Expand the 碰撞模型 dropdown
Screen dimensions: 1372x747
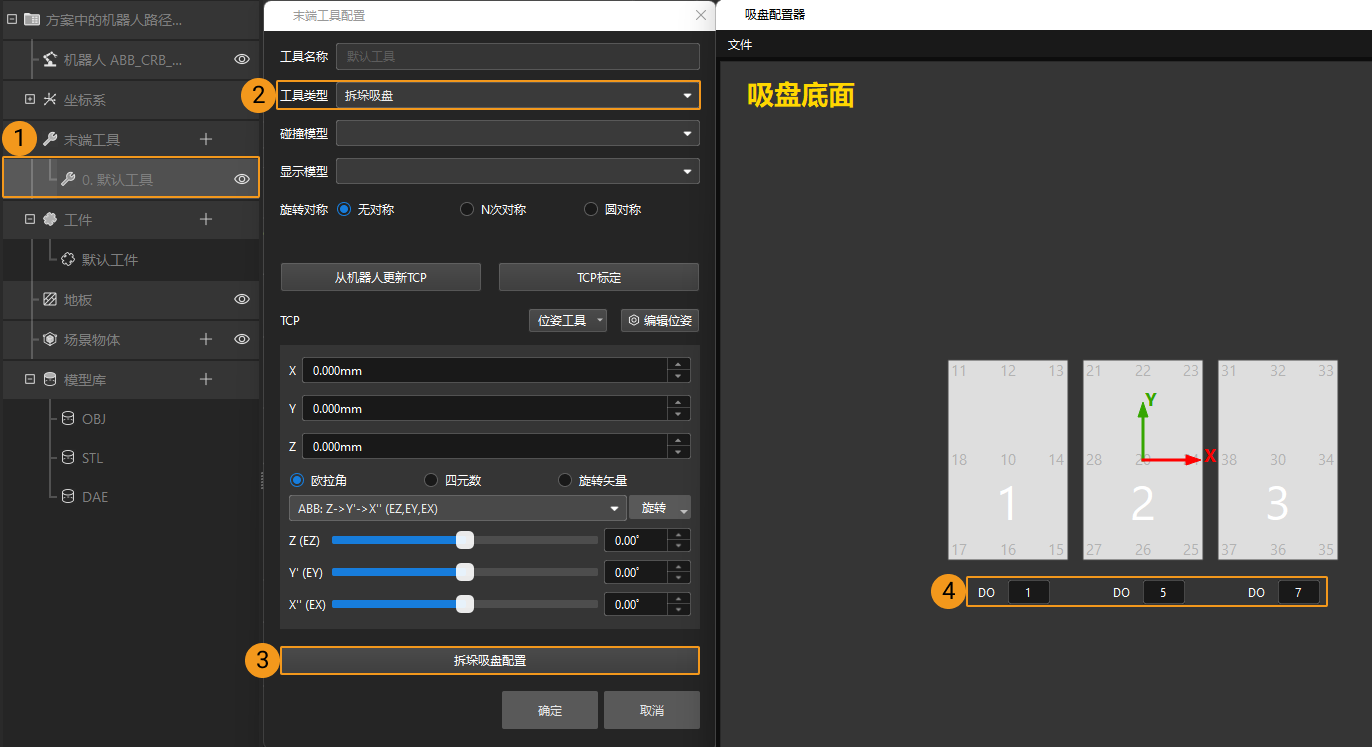(x=517, y=133)
